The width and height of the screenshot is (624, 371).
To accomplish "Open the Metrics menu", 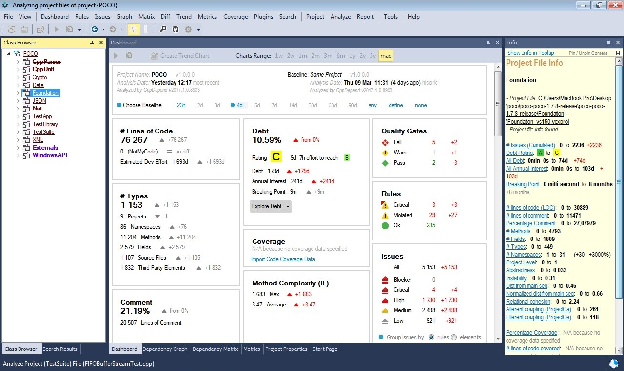I will pos(207,16).
